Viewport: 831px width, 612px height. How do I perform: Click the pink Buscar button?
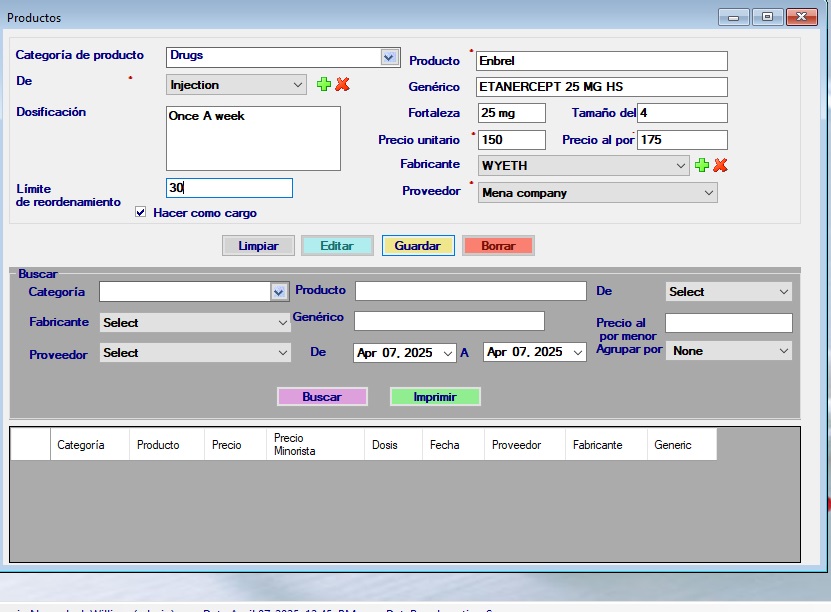(x=322, y=397)
